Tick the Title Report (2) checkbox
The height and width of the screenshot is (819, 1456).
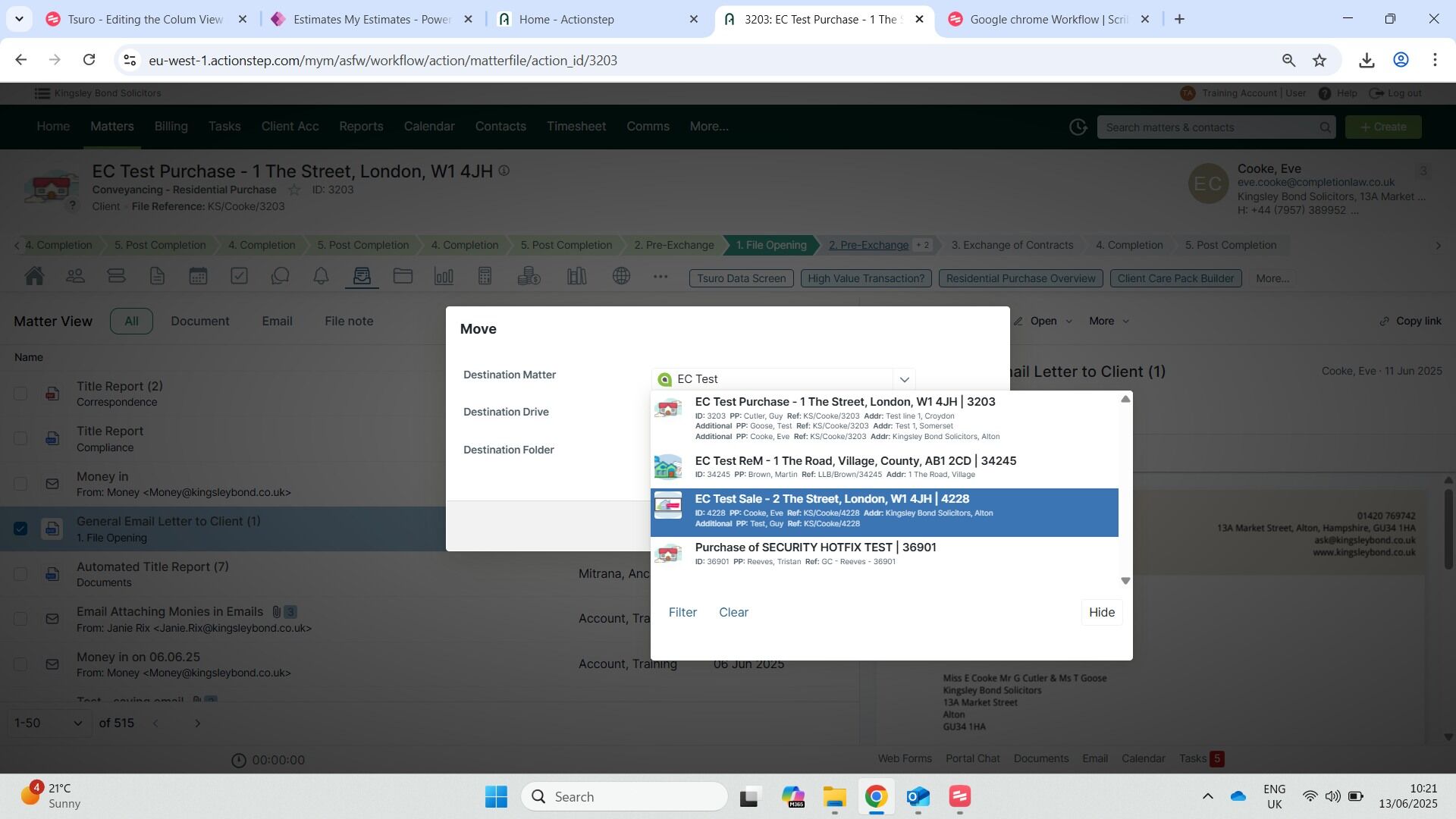[x=20, y=394]
